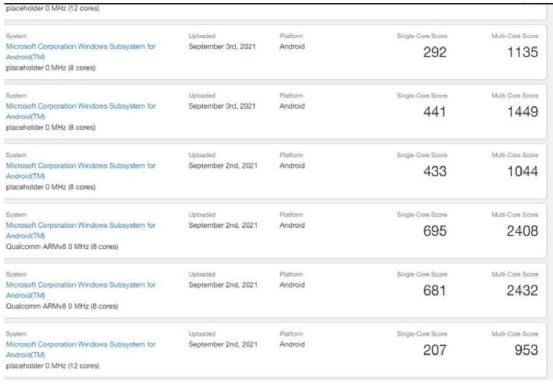Click the upload date of the 1449 multi-core result
This screenshot has width=553, height=384.
point(222,106)
